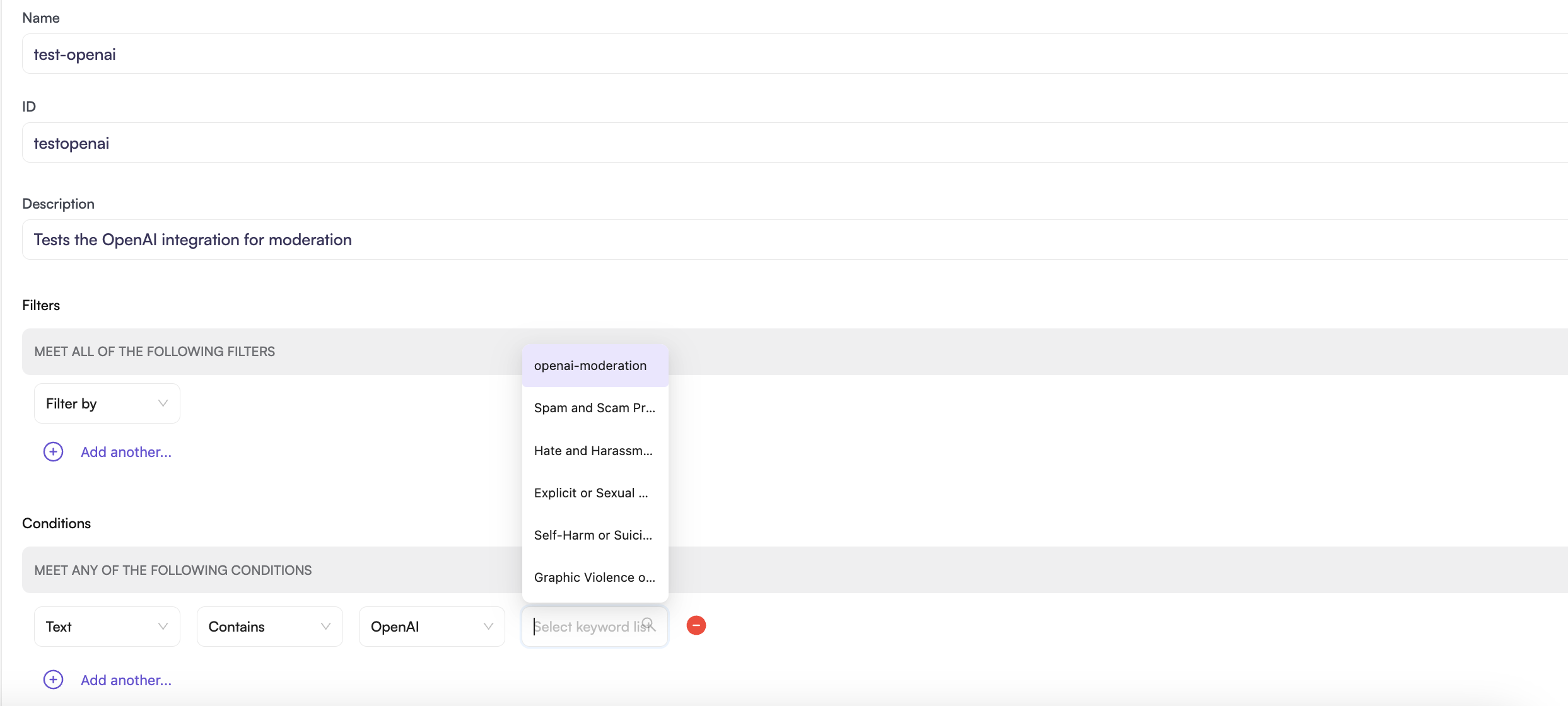Select Graphic Violence option
1568x706 pixels.
[x=594, y=577]
